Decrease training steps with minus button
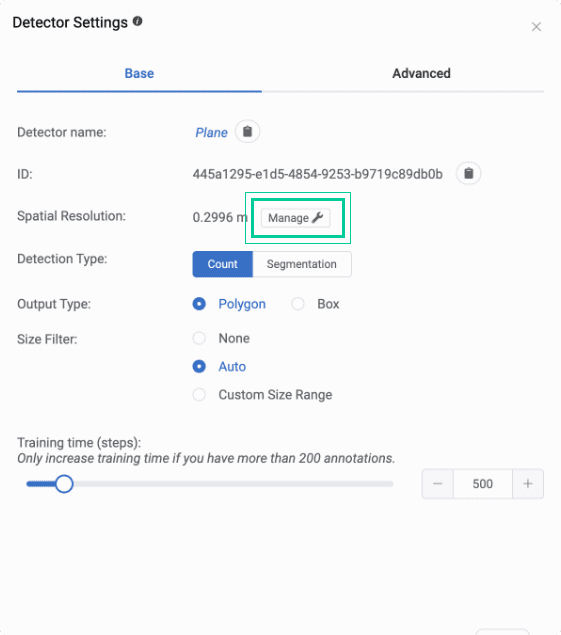This screenshot has height=635, width=561. [x=437, y=484]
